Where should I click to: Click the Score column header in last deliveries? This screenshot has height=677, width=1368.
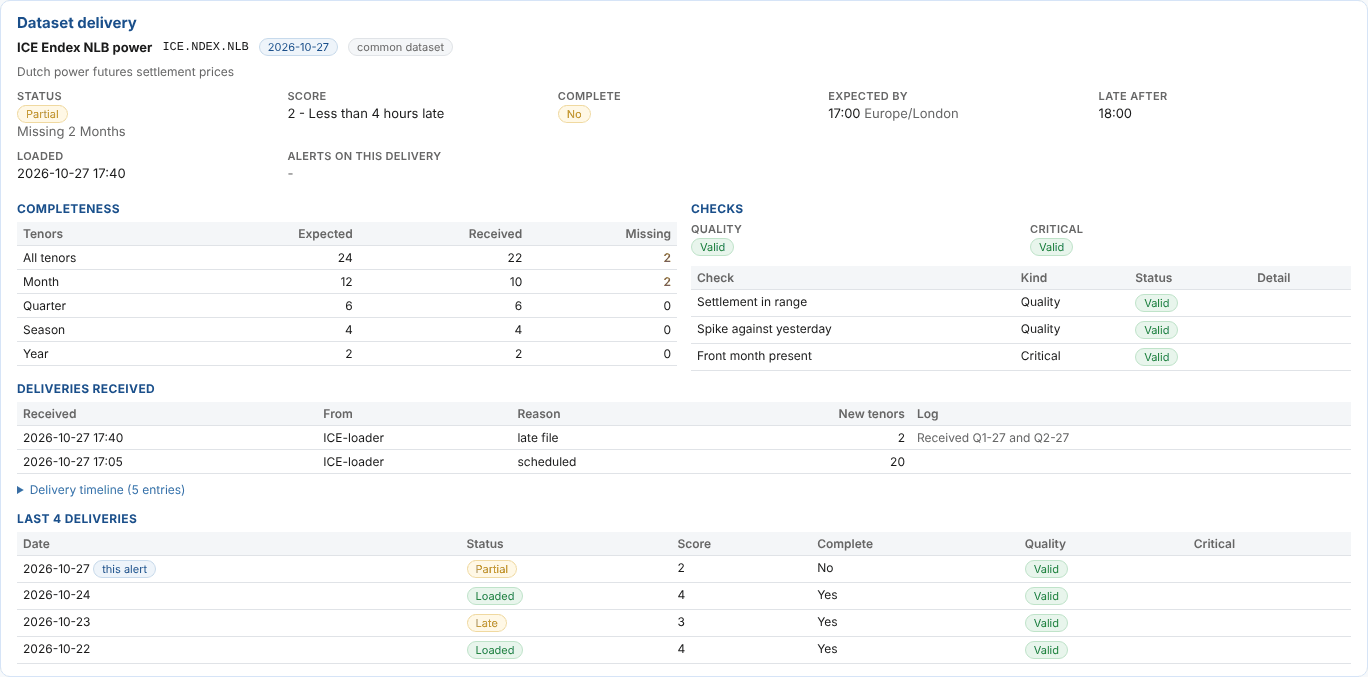(x=694, y=544)
